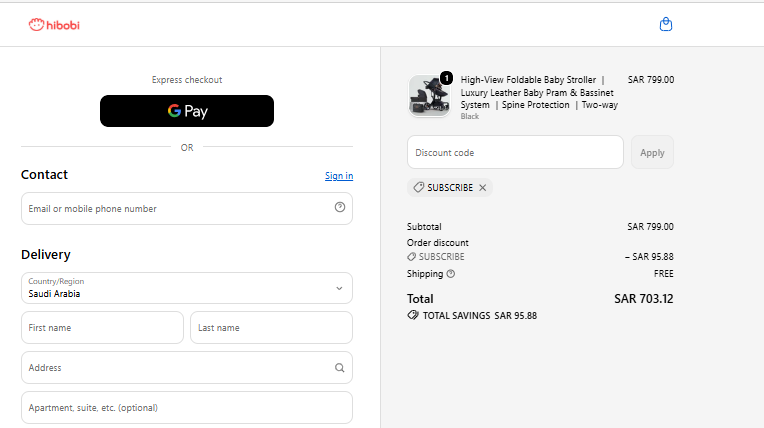Image resolution: width=764 pixels, height=428 pixels.
Task: Apply the discount code
Action: pyautogui.click(x=652, y=153)
